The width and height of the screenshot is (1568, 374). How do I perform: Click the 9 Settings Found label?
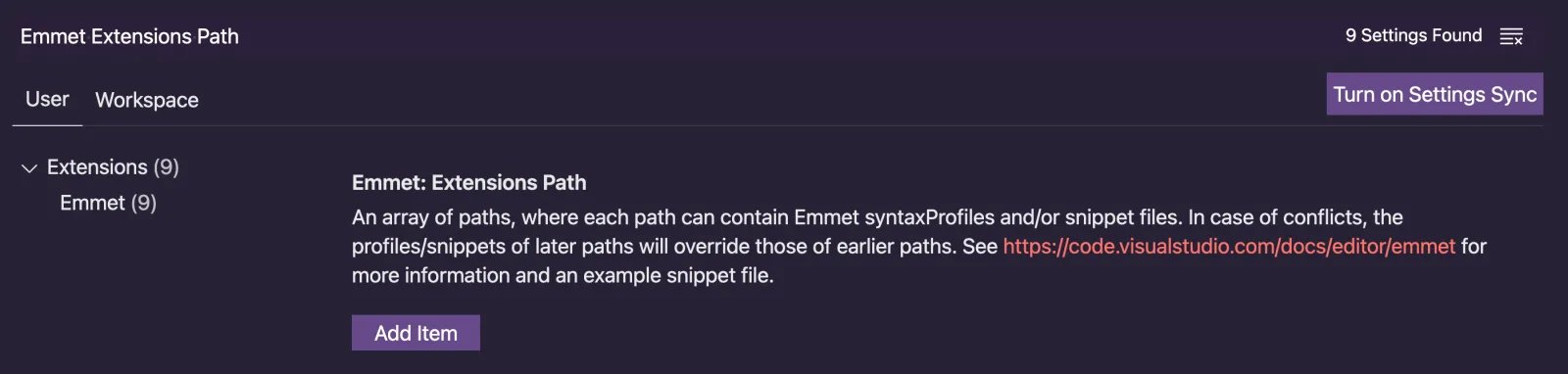click(1413, 35)
